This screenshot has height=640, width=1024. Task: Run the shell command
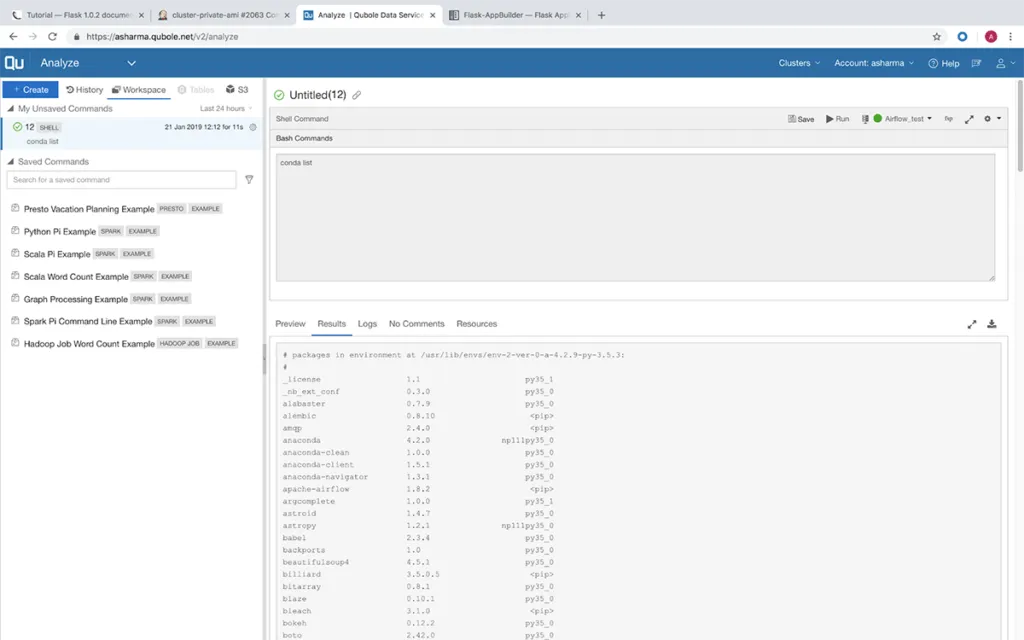837,119
